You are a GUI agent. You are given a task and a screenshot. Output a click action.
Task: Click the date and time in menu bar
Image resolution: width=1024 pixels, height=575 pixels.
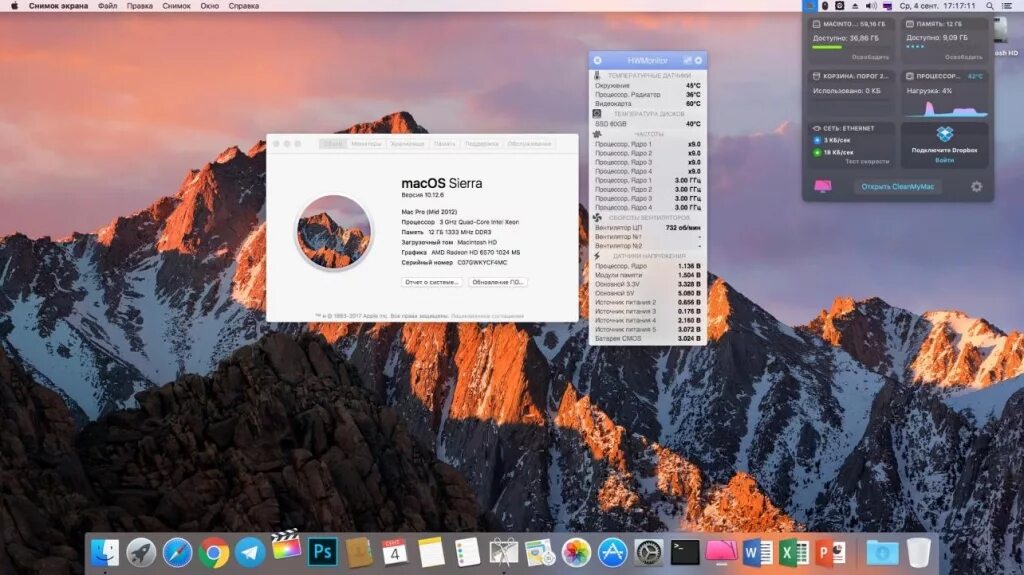(937, 6)
